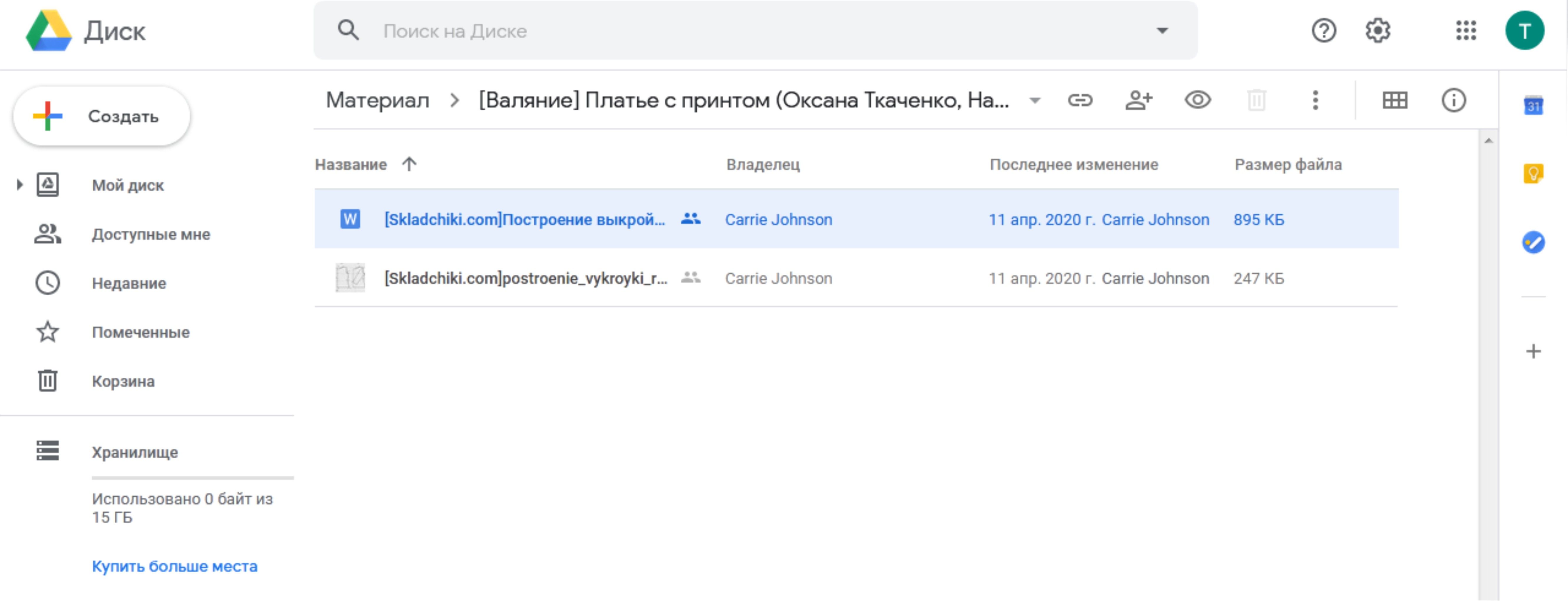Sort by 'Последнее изменение' column header
The height and width of the screenshot is (601, 1568).
[1074, 164]
